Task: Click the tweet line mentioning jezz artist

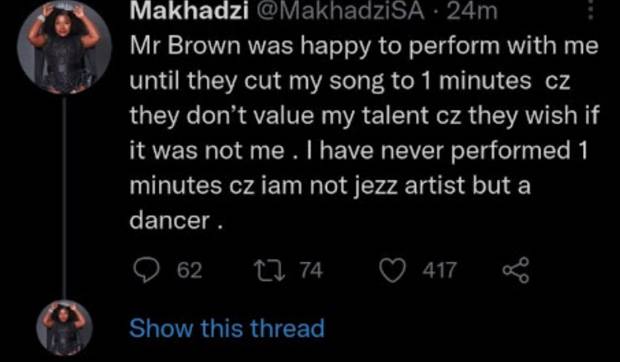Action: (330, 186)
